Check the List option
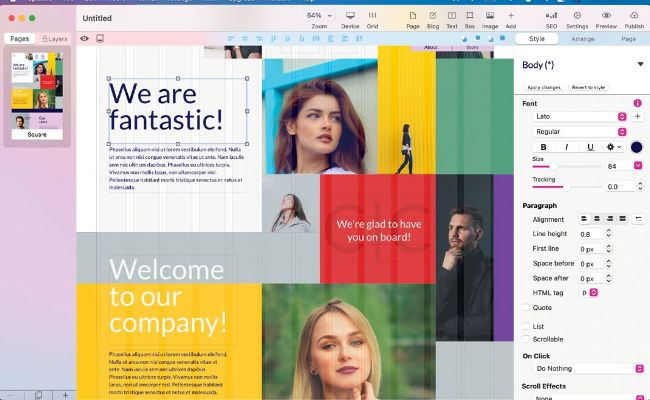Image resolution: width=650 pixels, height=400 pixels. 526,326
